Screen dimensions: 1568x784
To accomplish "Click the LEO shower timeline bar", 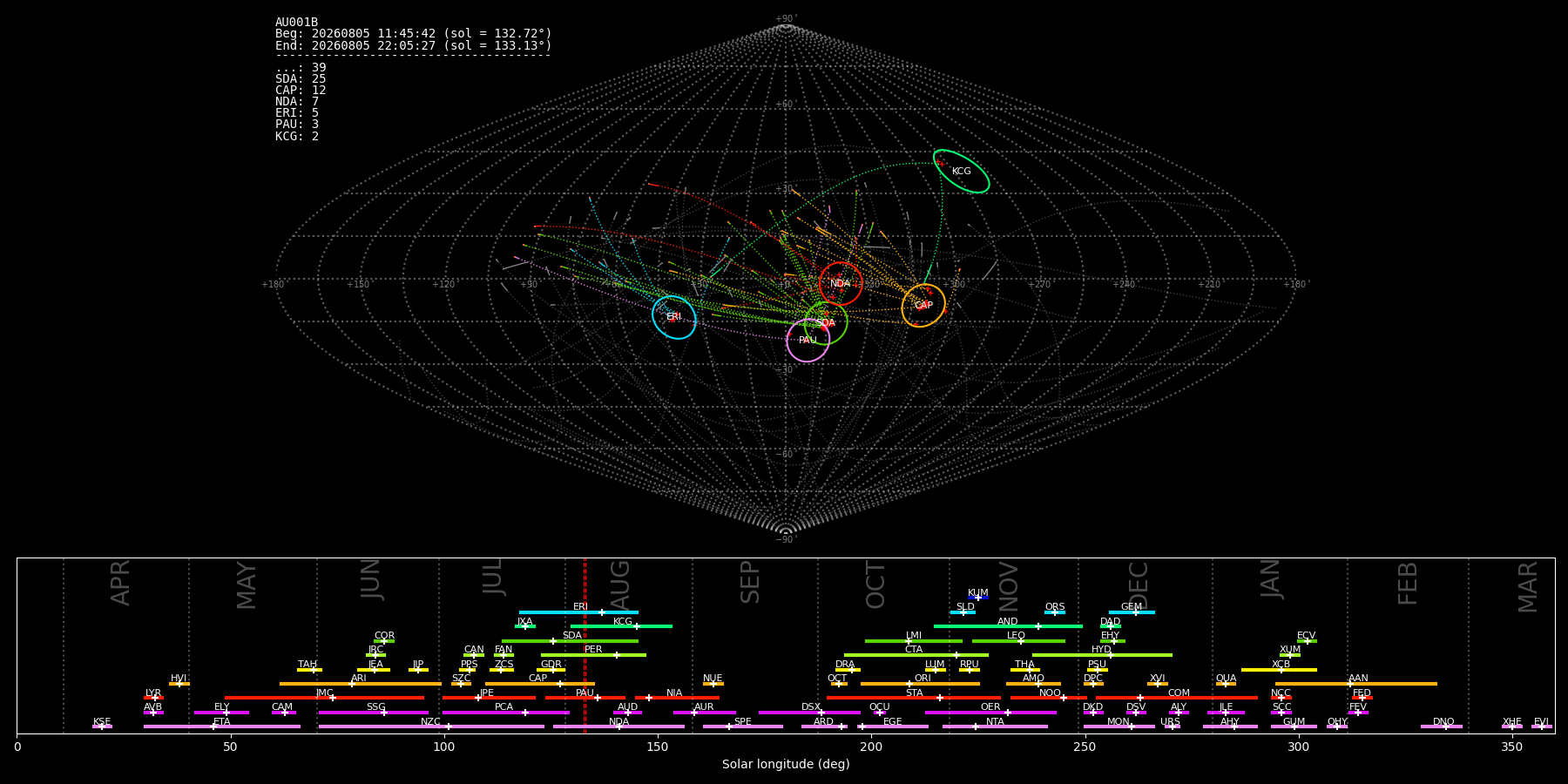I will [1018, 641].
